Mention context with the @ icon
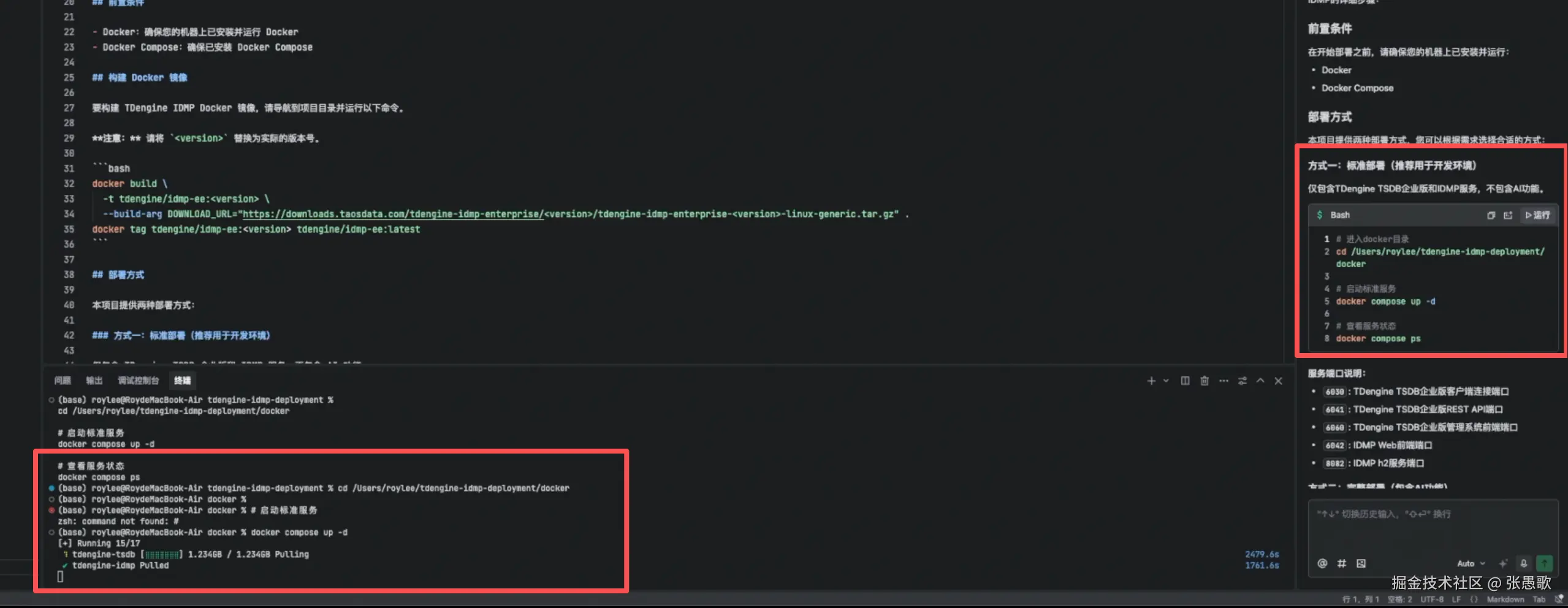This screenshot has height=608, width=1568. click(x=1322, y=563)
